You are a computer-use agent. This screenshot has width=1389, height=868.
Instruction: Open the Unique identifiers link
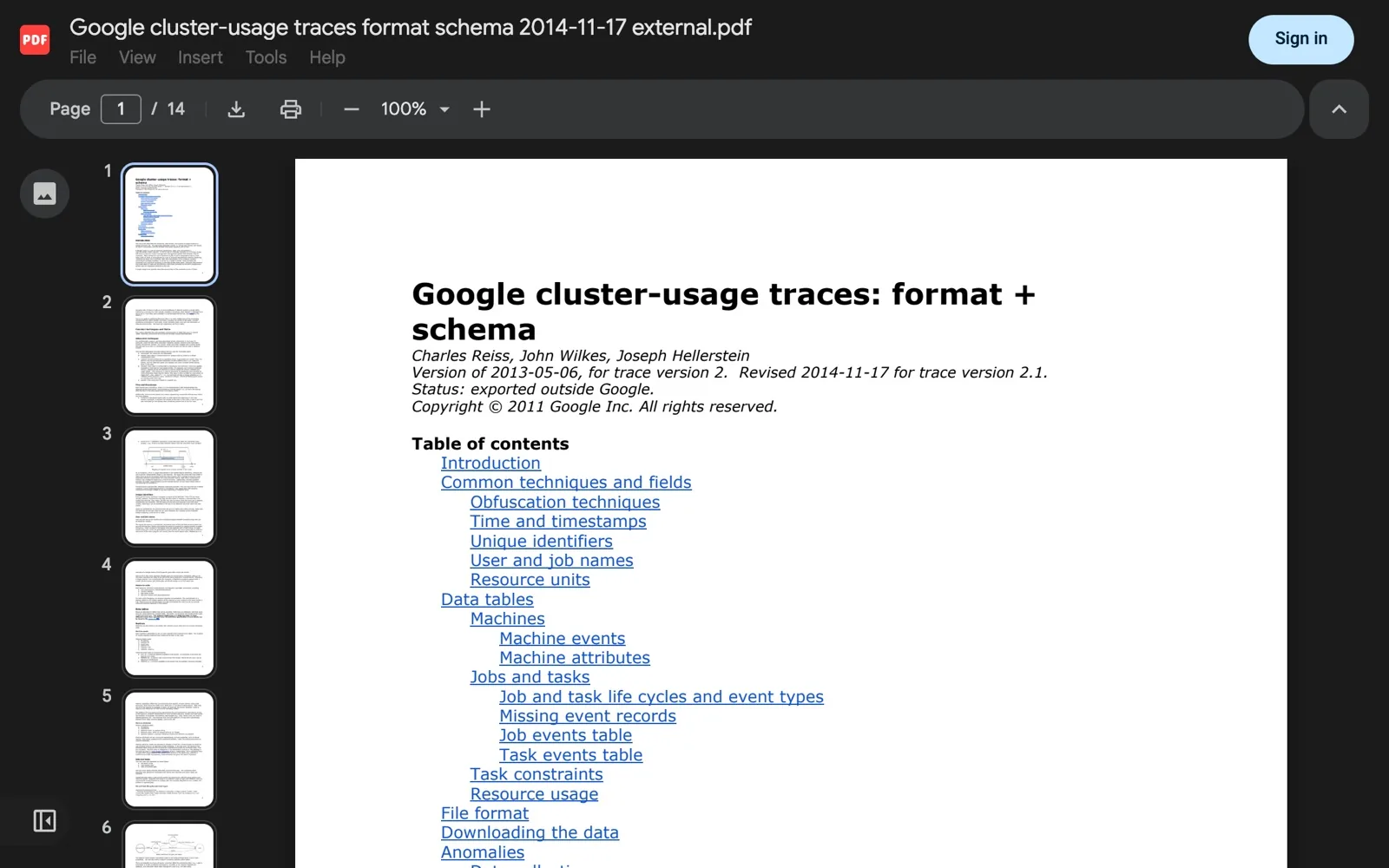[542, 542]
